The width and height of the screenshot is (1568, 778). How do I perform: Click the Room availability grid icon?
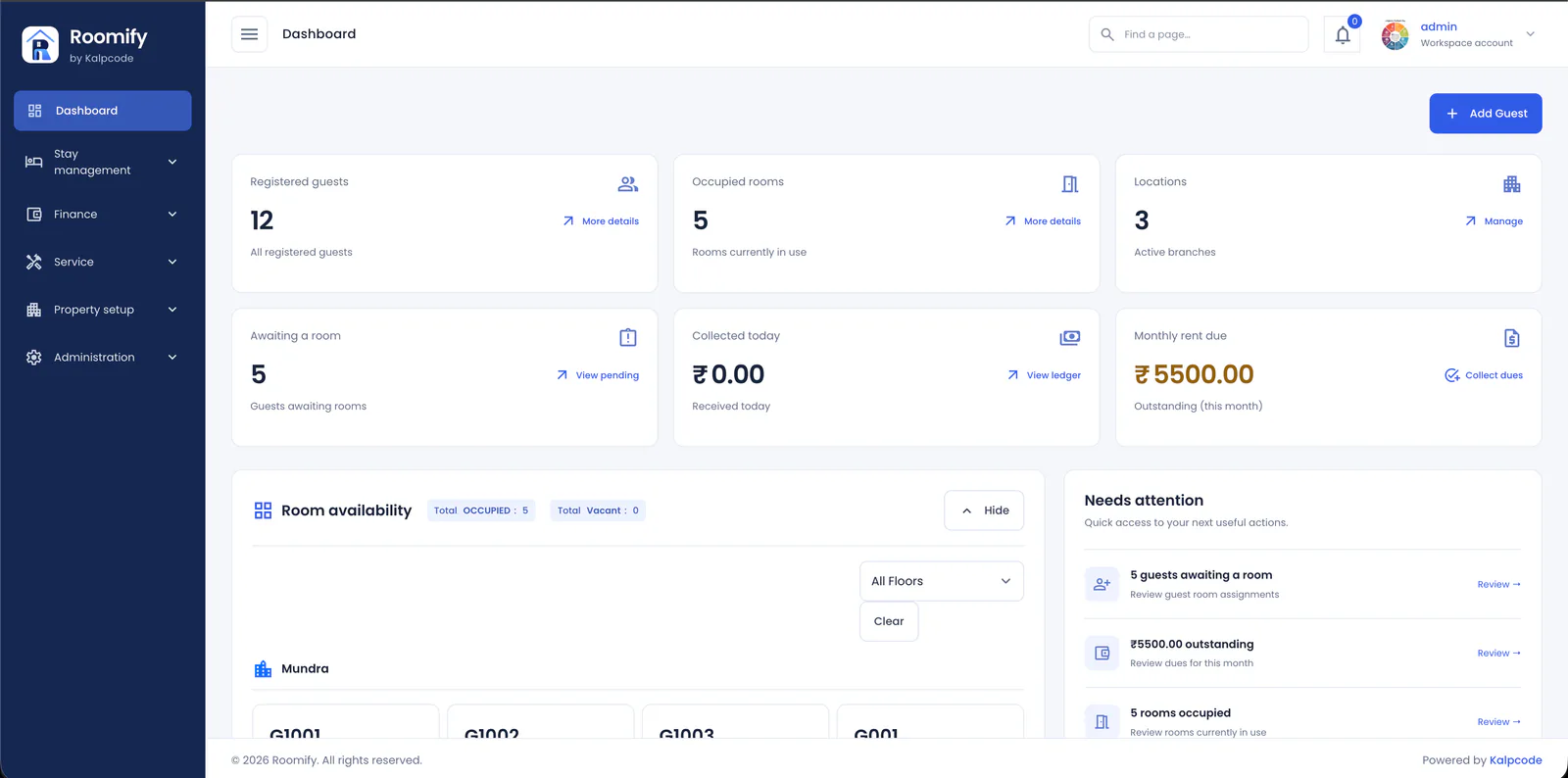tap(263, 511)
